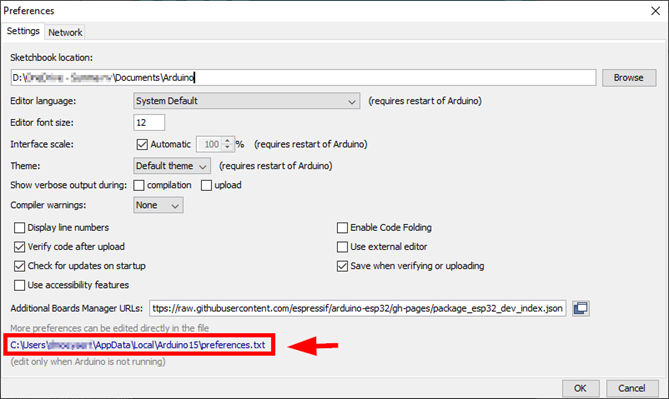Enable Display line numbers
669x399 pixels.
coord(19,228)
